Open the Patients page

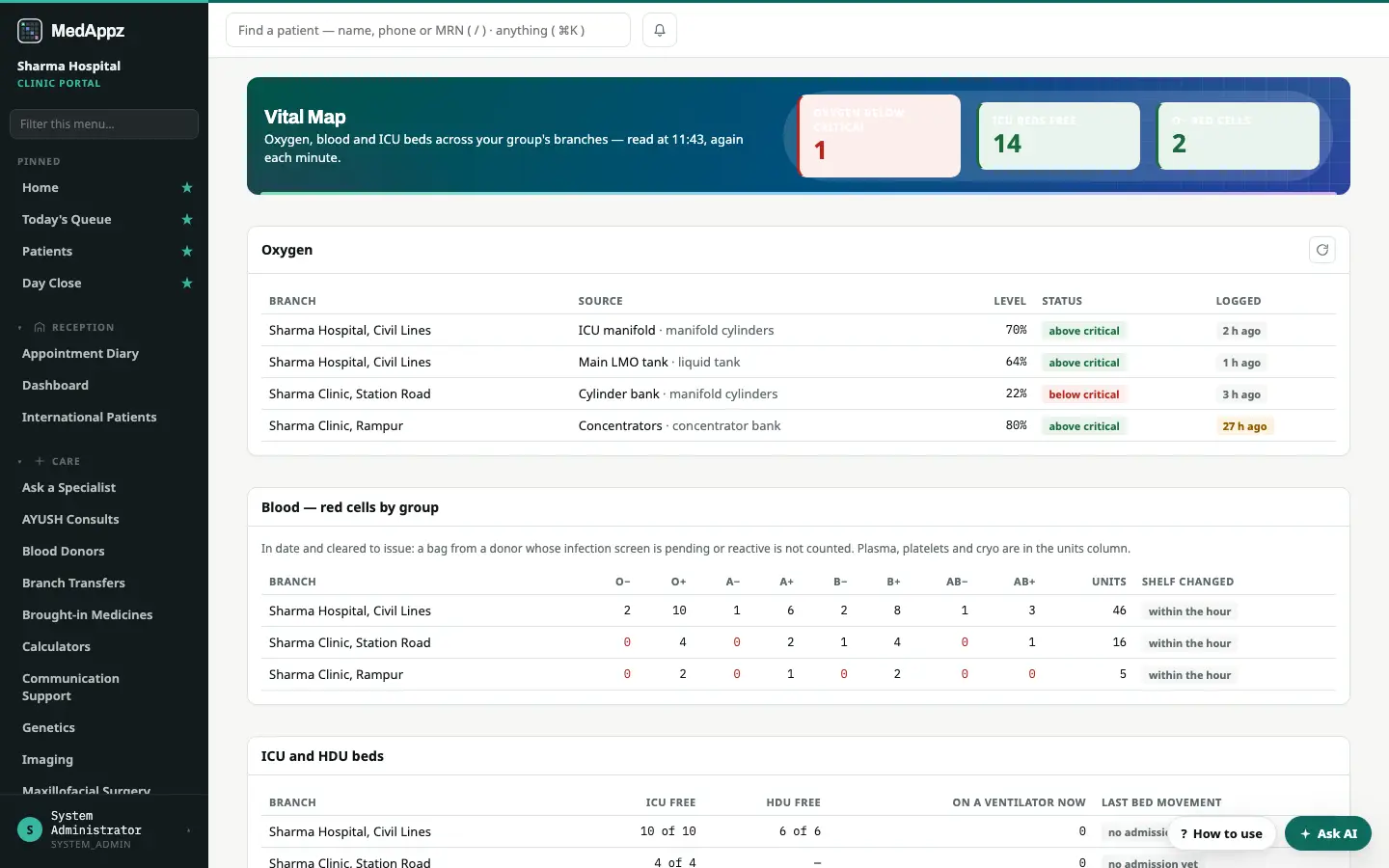[47, 251]
